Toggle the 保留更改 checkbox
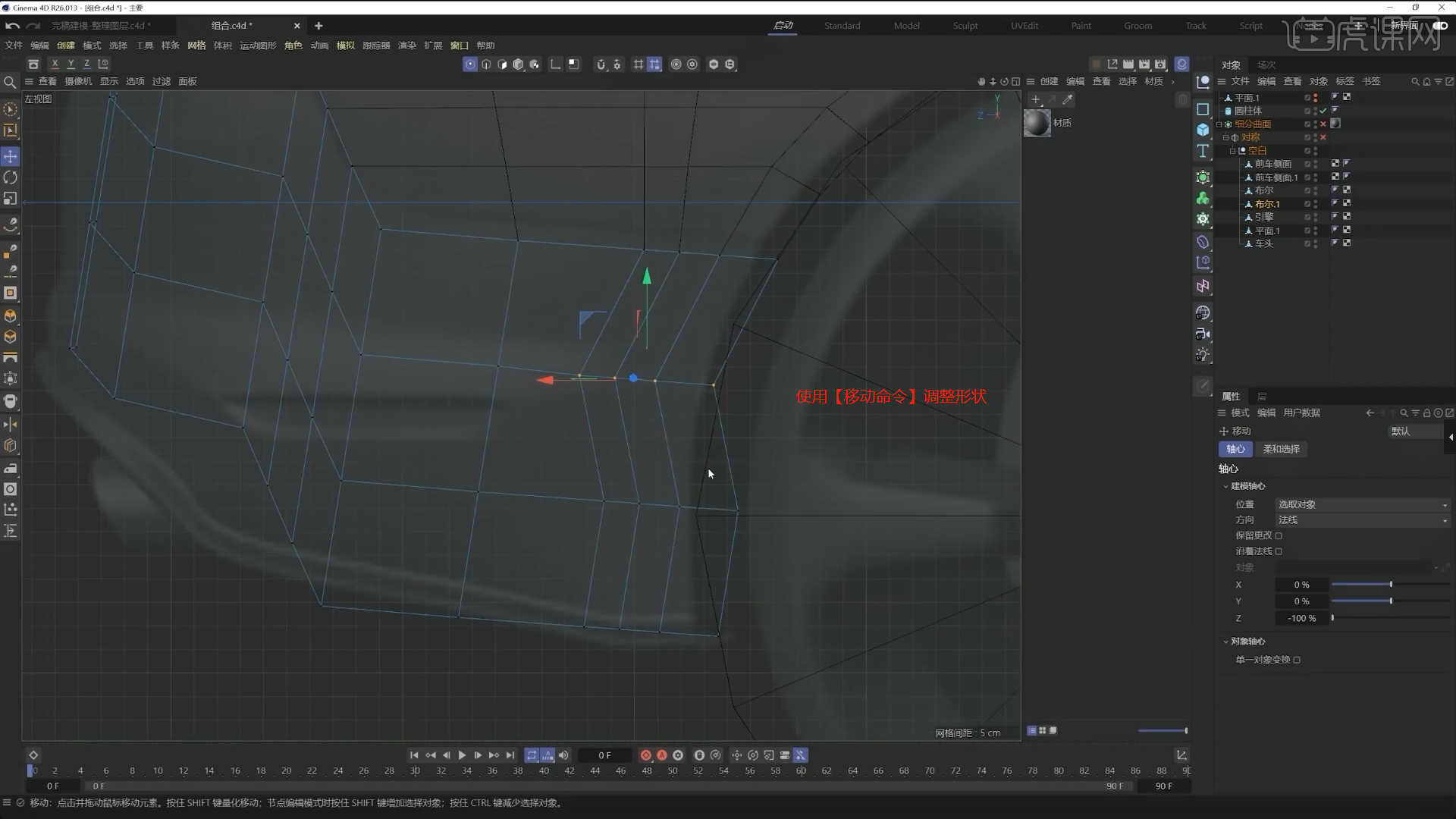Screen dimensions: 1456x819 1279,535
